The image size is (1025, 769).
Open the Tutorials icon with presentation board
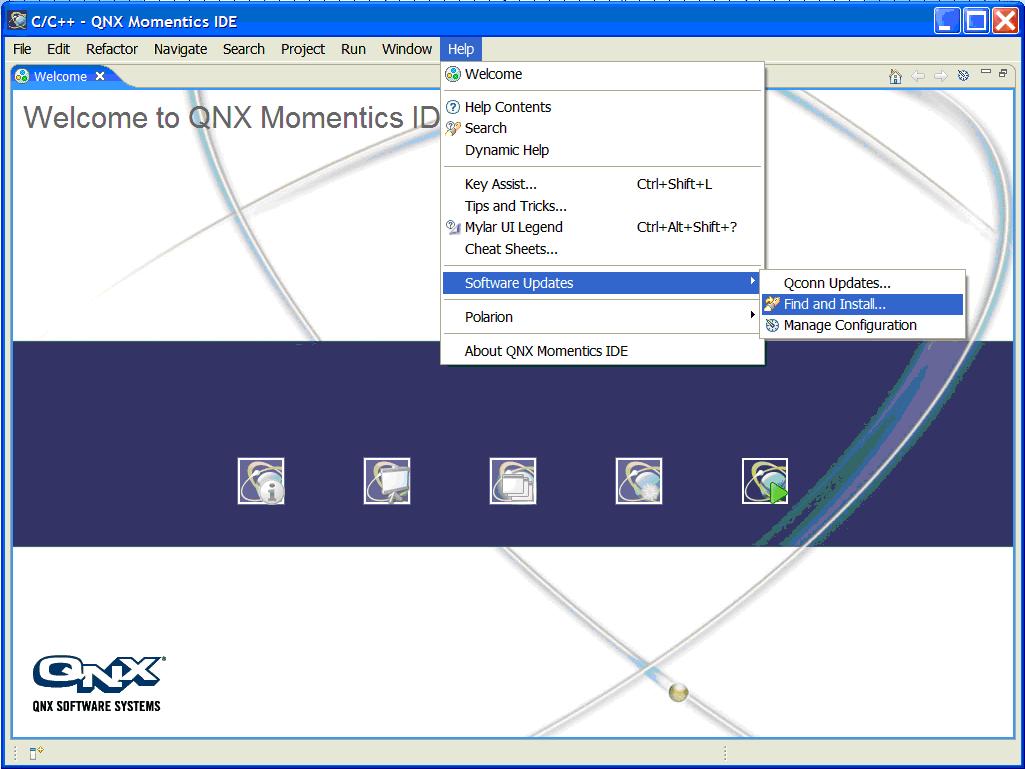point(387,481)
